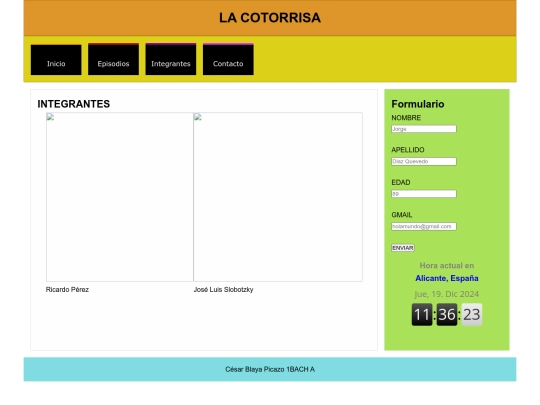Click the GMAIL label
540x405 pixels.
pos(402,215)
